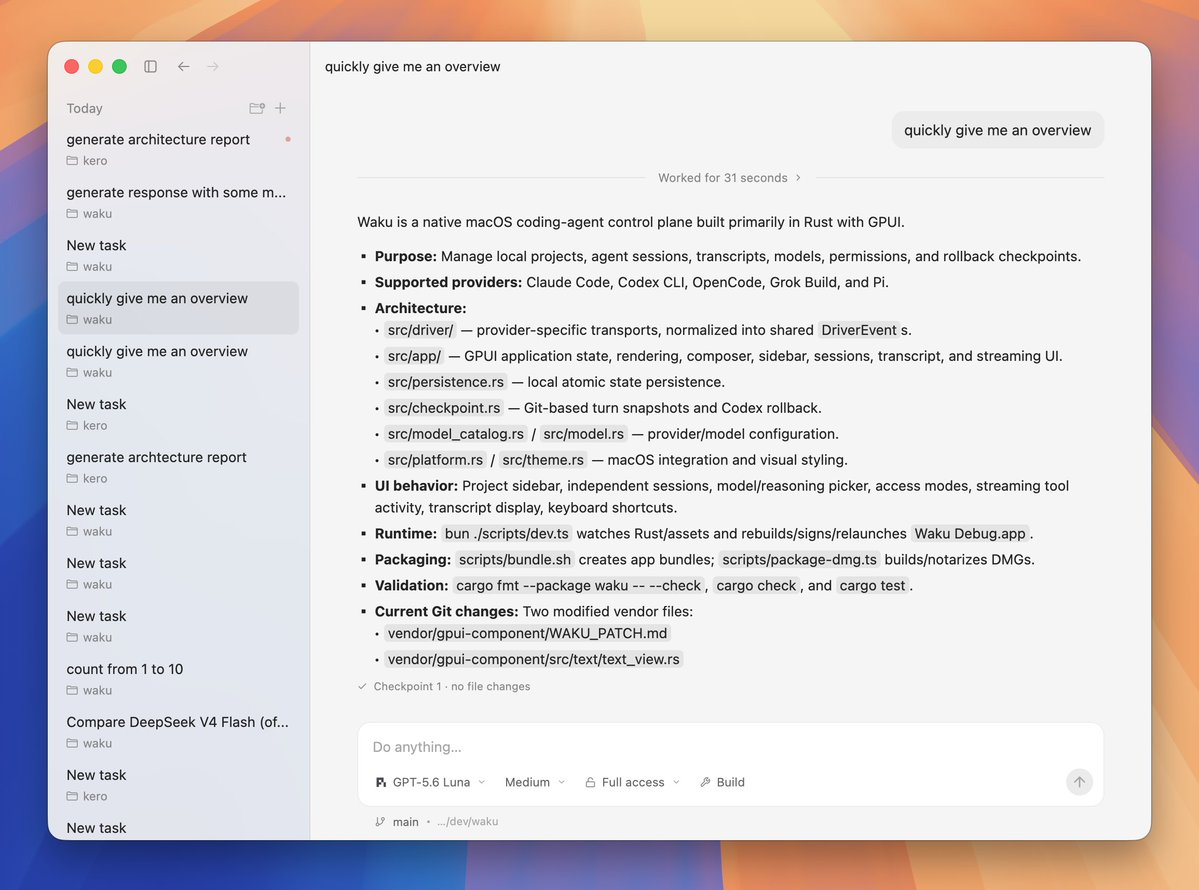Click the src/model_catalog.rs code label
1199x890 pixels.
point(456,434)
